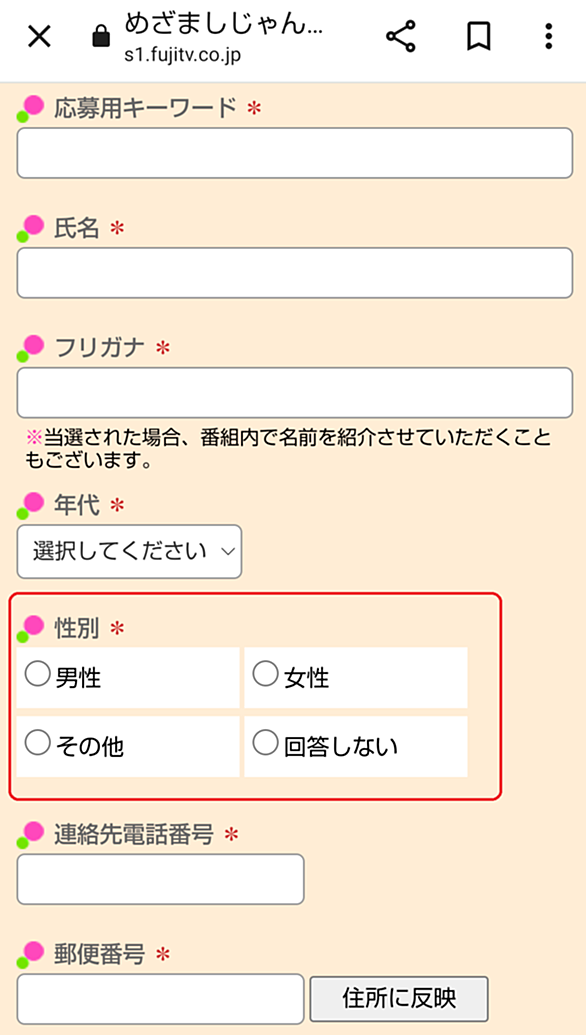Open the three-dot overflow menu
The height and width of the screenshot is (1035, 586).
pos(548,37)
